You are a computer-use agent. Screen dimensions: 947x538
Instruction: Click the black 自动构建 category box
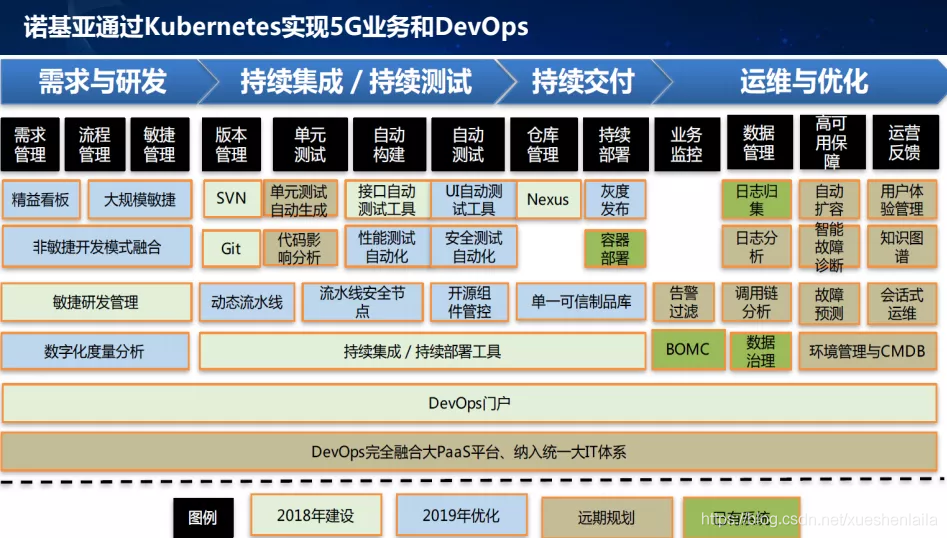coord(390,144)
